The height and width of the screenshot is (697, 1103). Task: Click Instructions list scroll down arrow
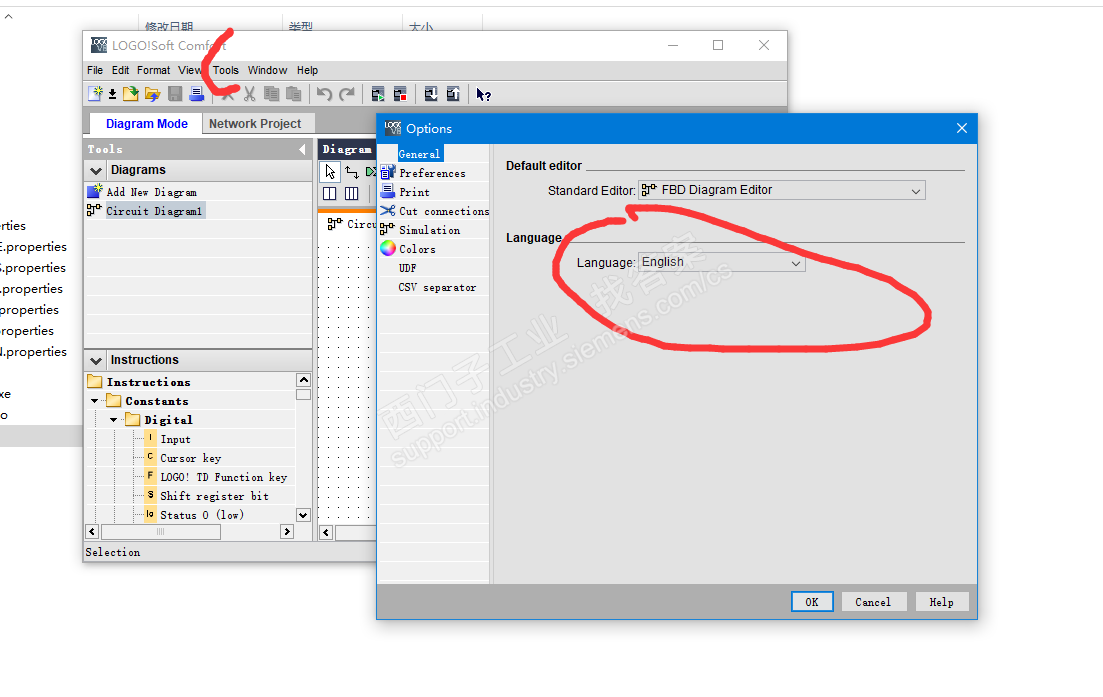[303, 515]
